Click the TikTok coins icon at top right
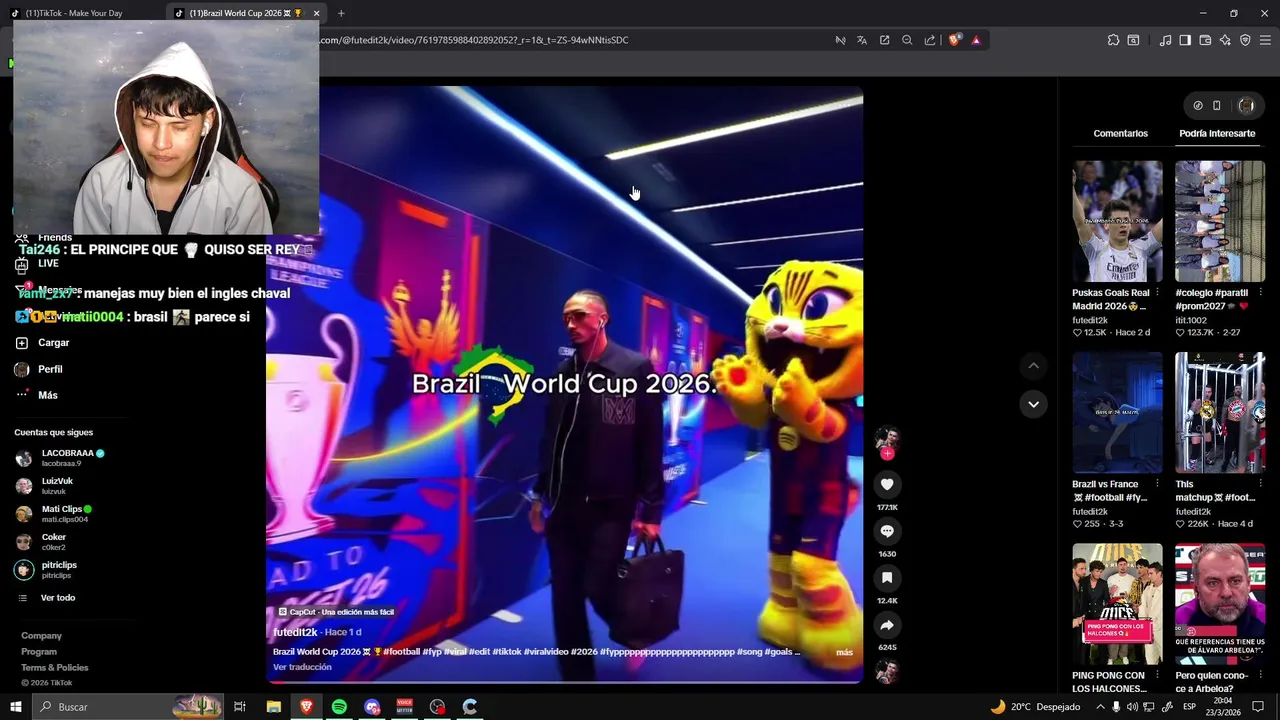This screenshot has width=1280, height=720. 1198,105
